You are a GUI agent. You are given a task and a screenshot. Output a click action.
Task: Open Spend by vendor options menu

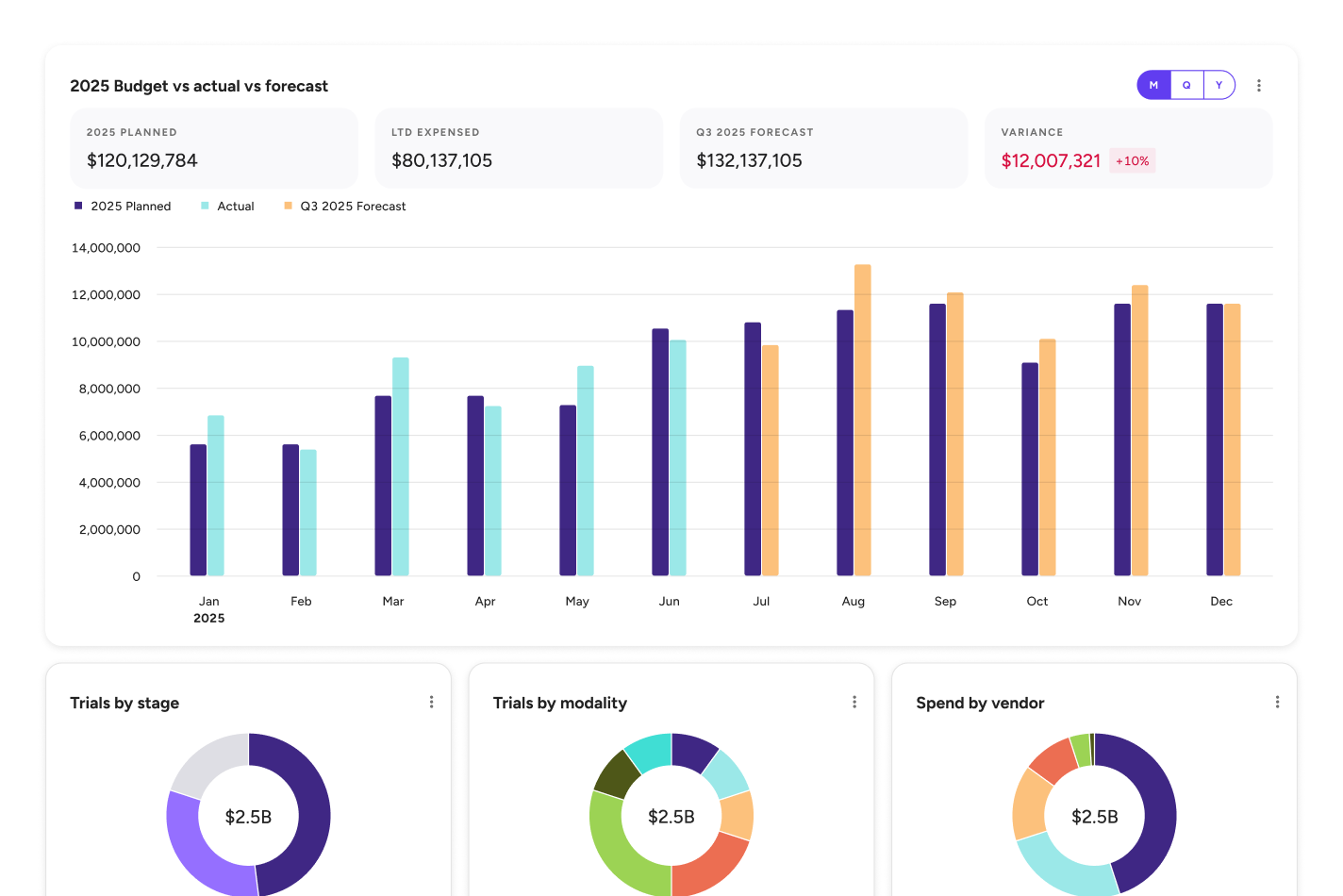point(1277,702)
